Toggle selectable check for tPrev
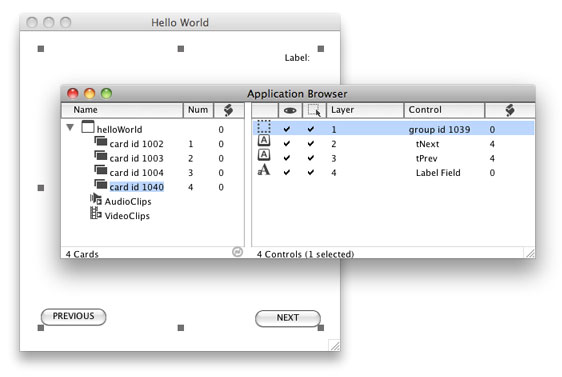The image size is (562, 377). [x=311, y=158]
